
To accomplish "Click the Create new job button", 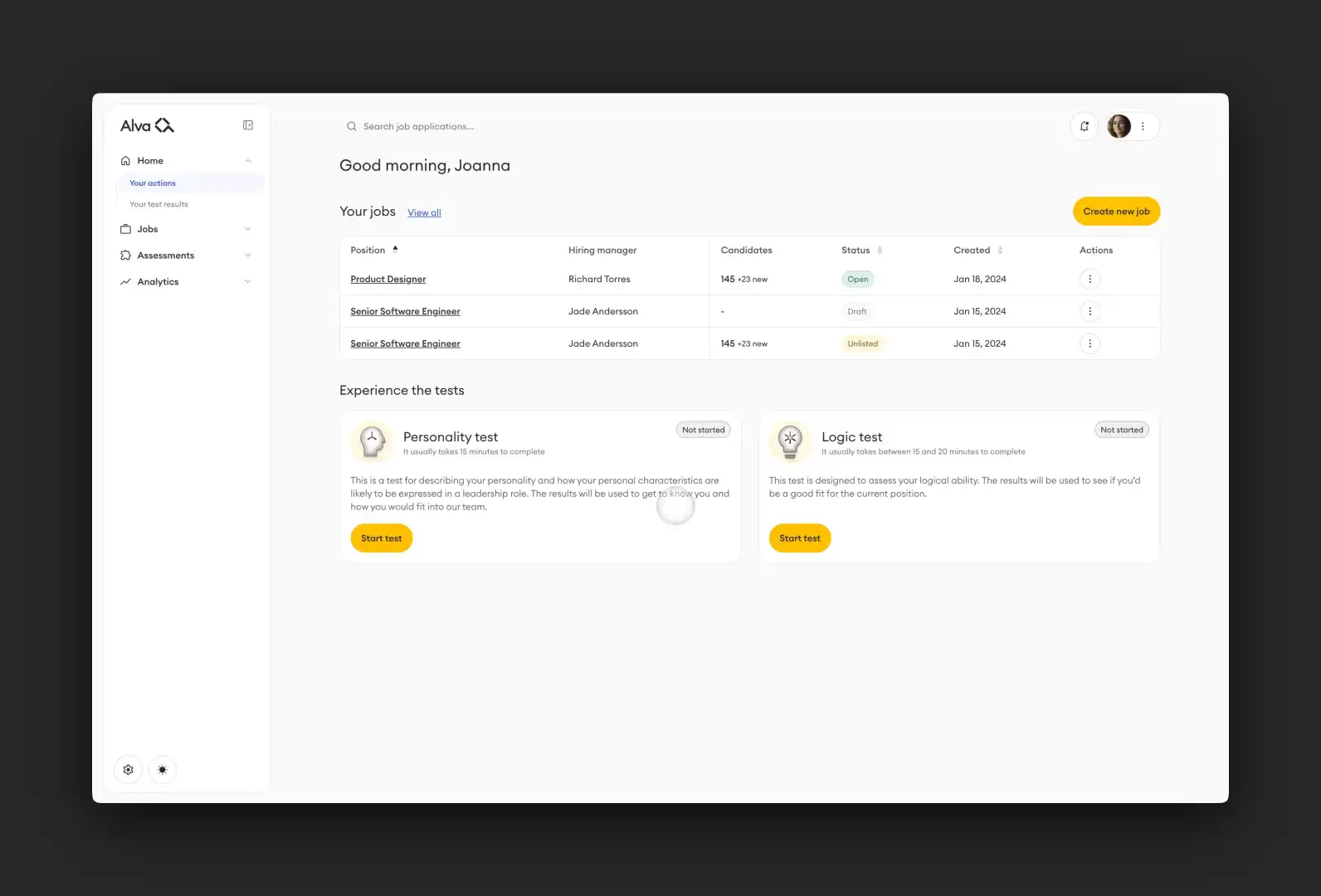I will (1116, 212).
